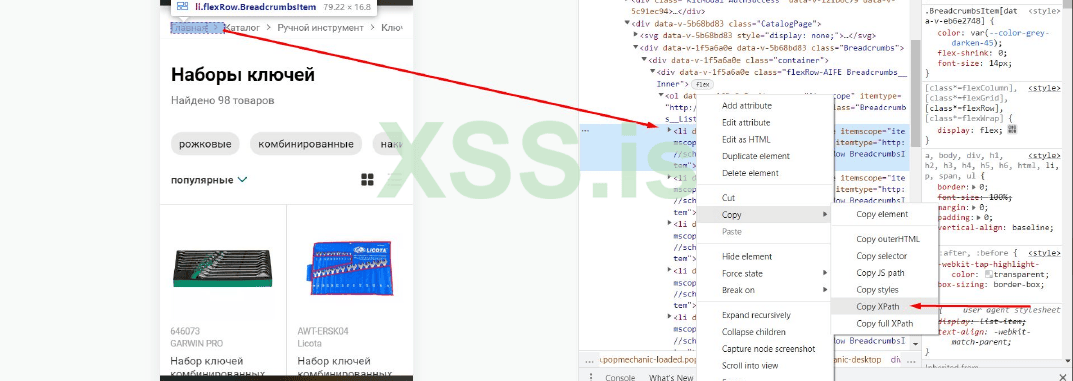Collapse the ol Breadcrumbs list node

(x=660, y=96)
